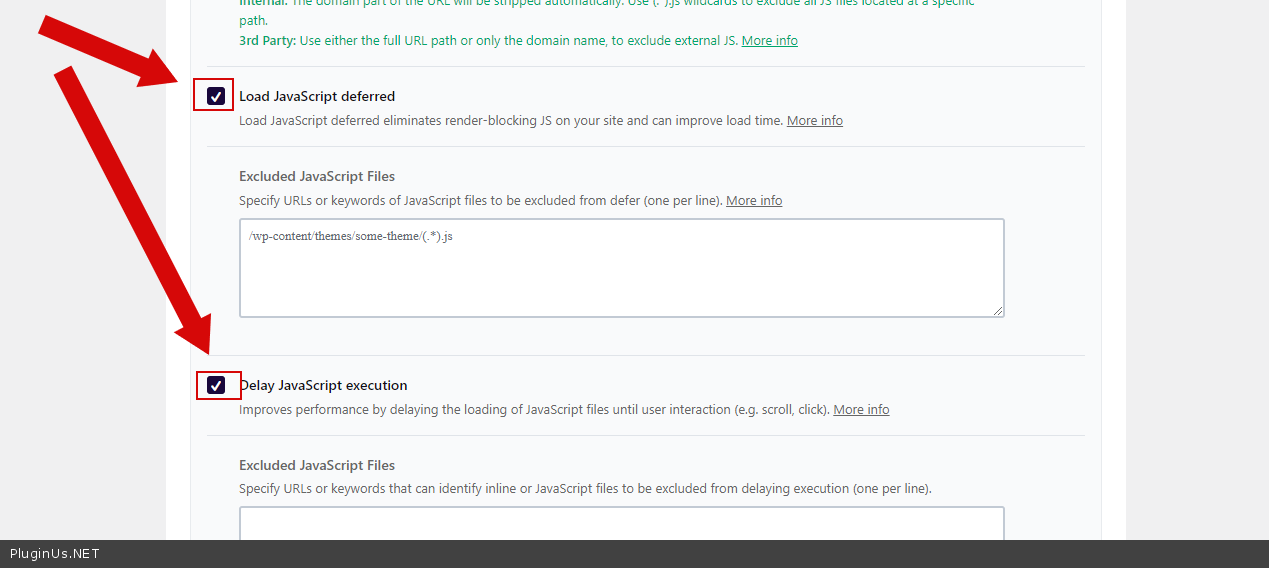1269x568 pixels.
Task: Open More info link about delaying until user interaction
Action: pos(861,410)
